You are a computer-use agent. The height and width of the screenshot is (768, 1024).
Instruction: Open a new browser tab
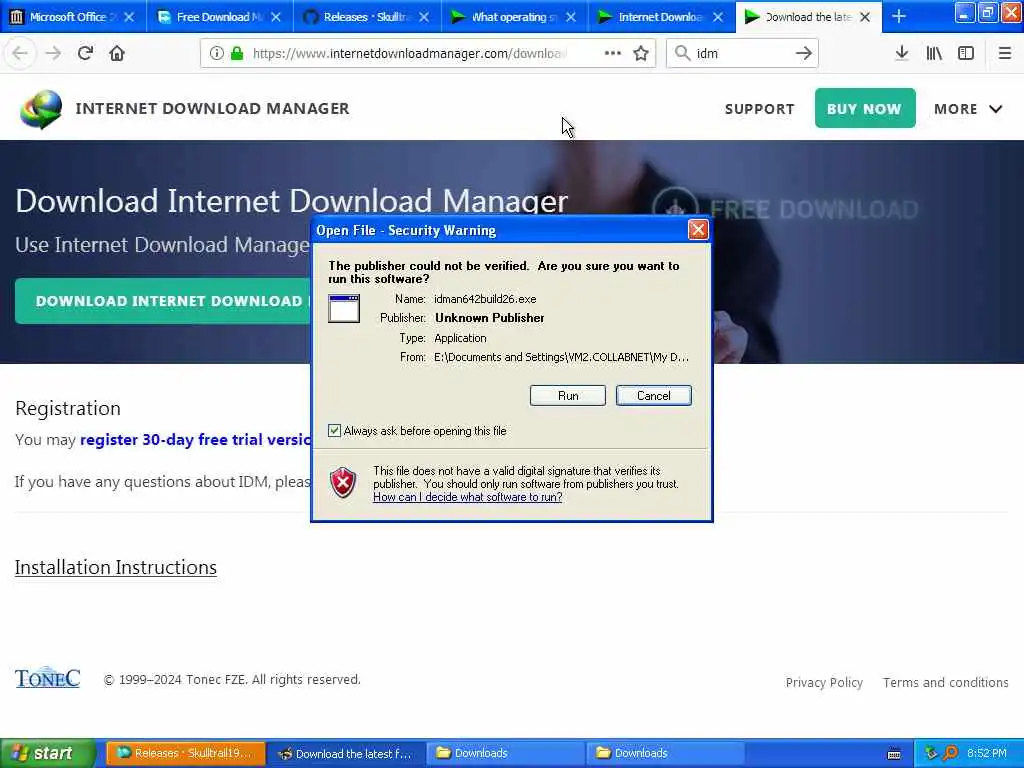click(x=899, y=16)
